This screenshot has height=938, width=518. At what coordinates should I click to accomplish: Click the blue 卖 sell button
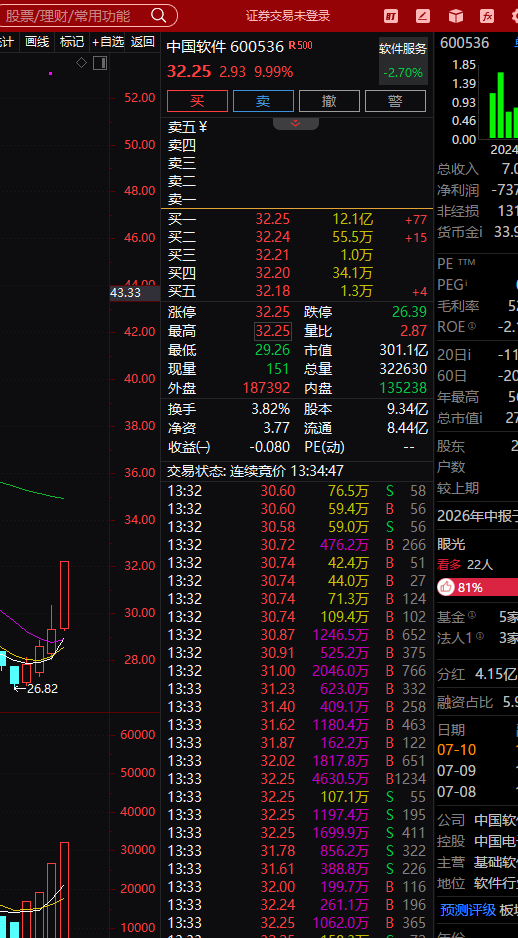click(x=263, y=101)
